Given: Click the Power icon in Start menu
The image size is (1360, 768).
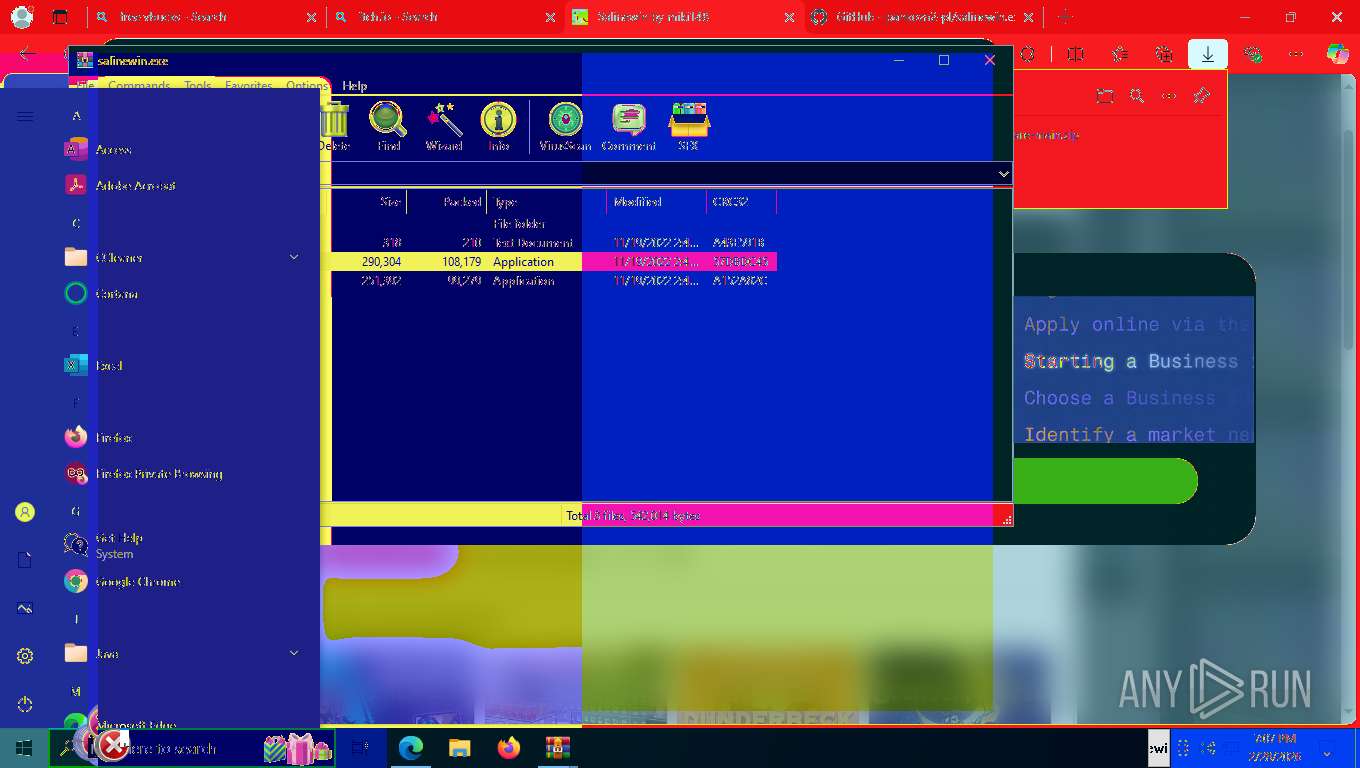Looking at the screenshot, I should click(x=25, y=704).
